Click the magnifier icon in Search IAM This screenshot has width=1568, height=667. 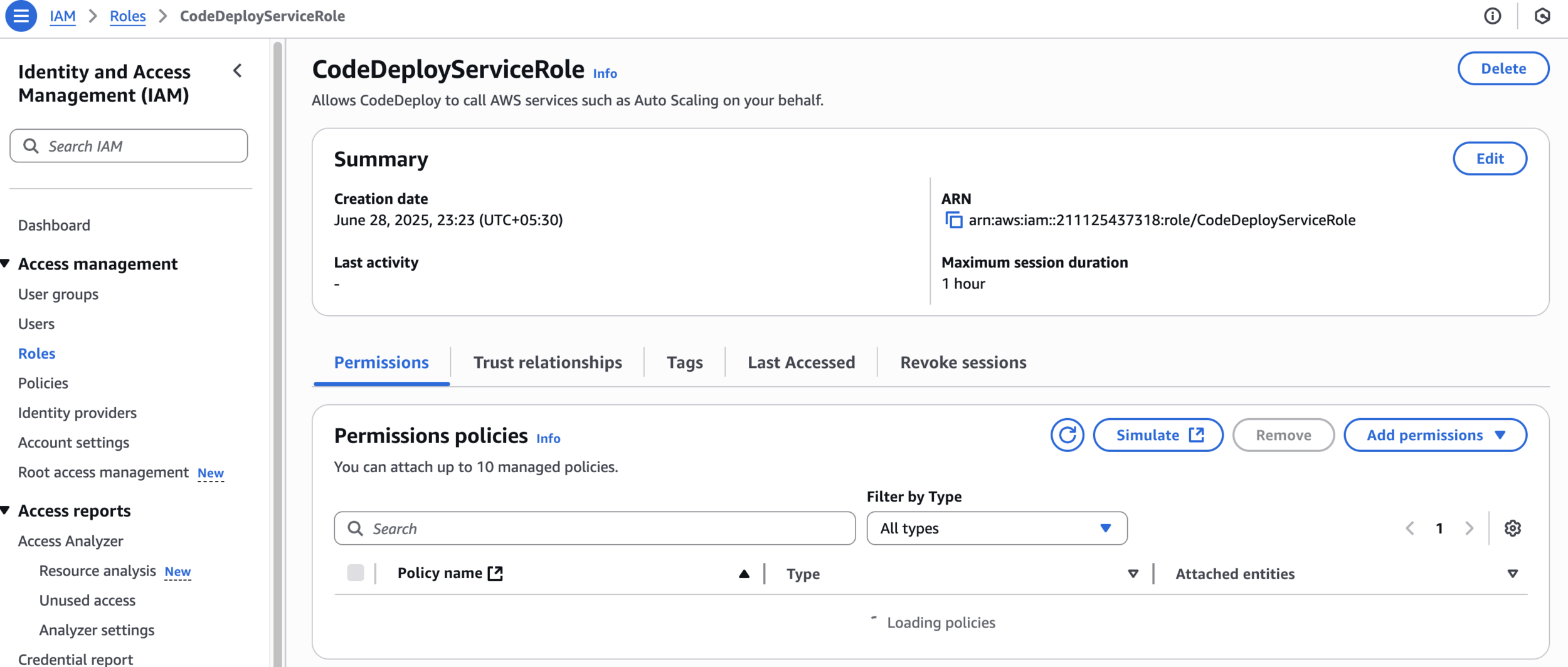coord(31,146)
